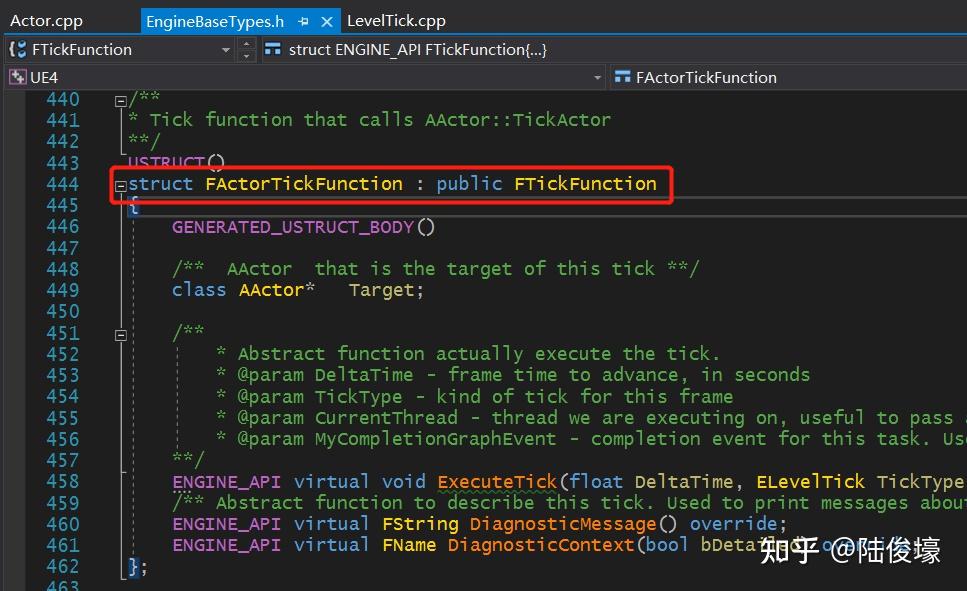Click the struct icon beside the ENGINE_API breadcrumb
The height and width of the screenshot is (591, 967).
coord(274,49)
